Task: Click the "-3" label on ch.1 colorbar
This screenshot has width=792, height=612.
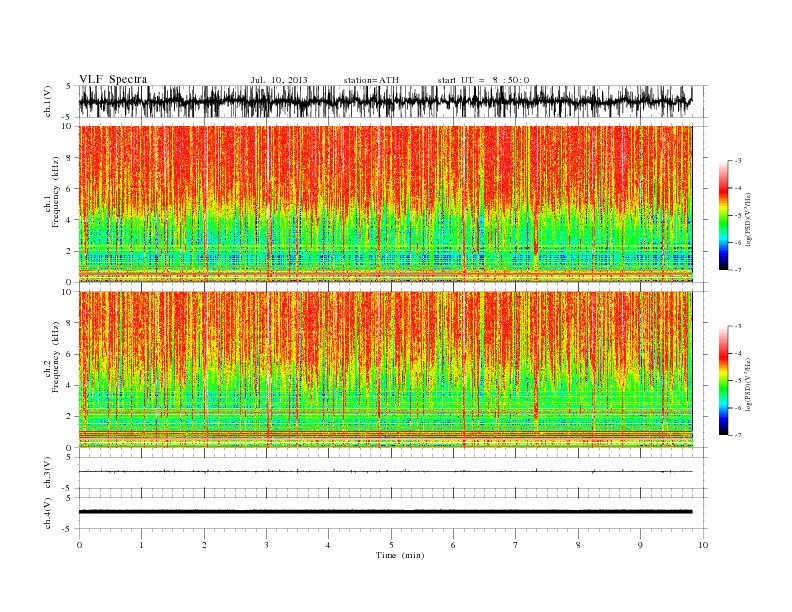Action: (x=737, y=161)
